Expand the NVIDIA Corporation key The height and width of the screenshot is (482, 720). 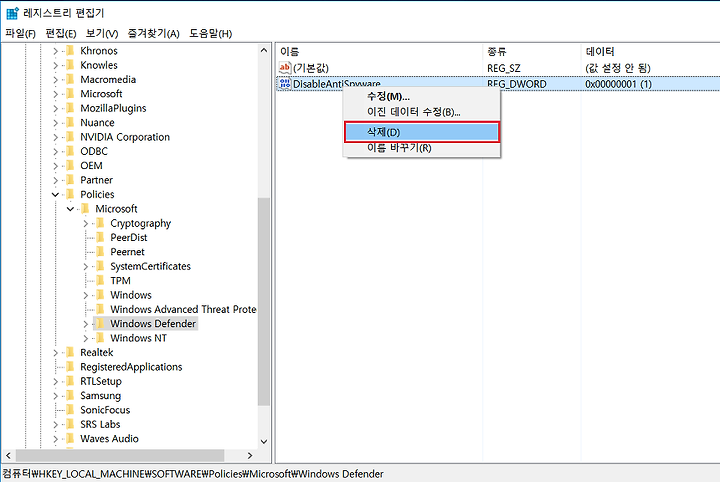tap(56, 137)
